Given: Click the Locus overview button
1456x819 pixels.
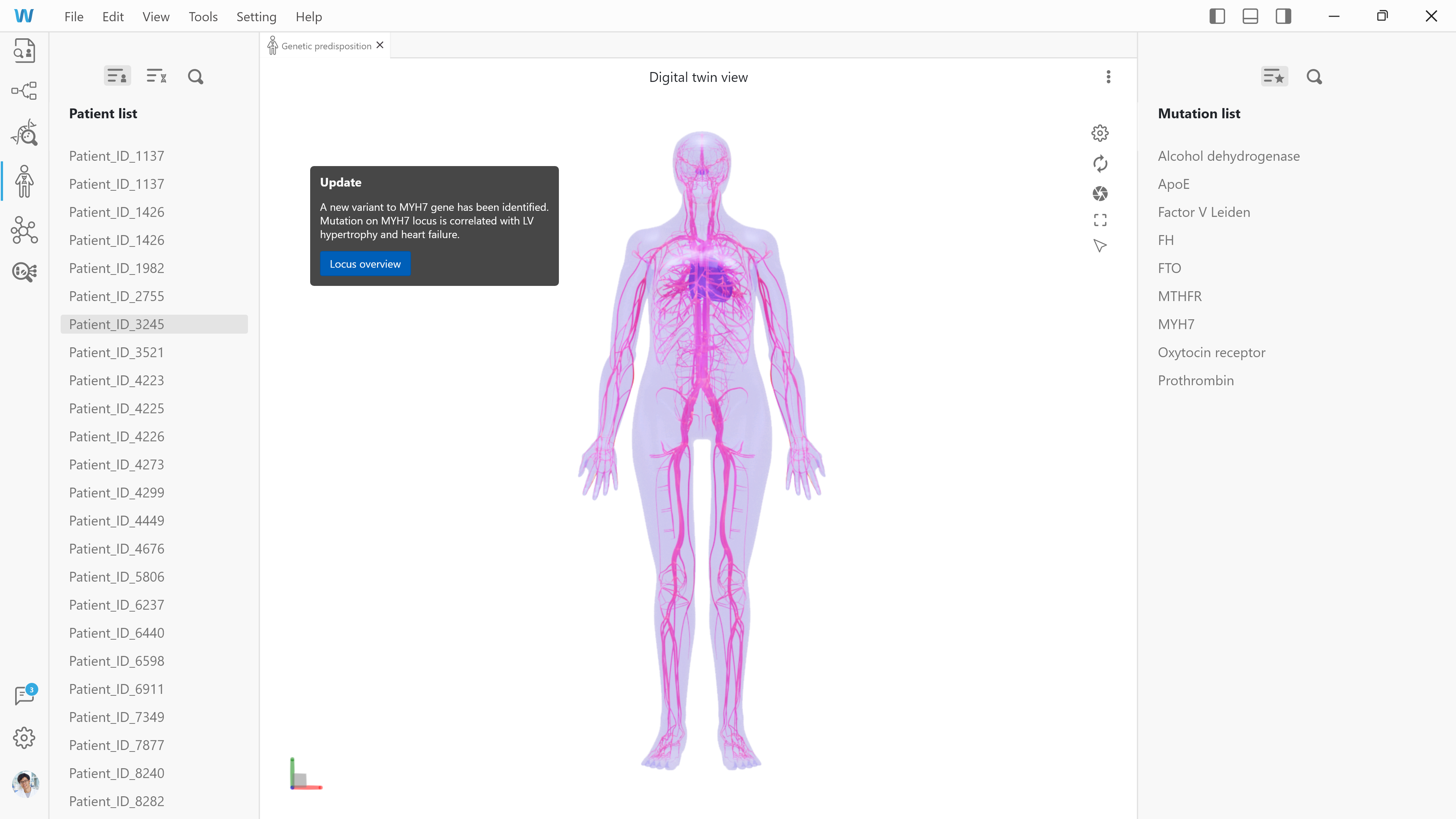Looking at the screenshot, I should (364, 264).
